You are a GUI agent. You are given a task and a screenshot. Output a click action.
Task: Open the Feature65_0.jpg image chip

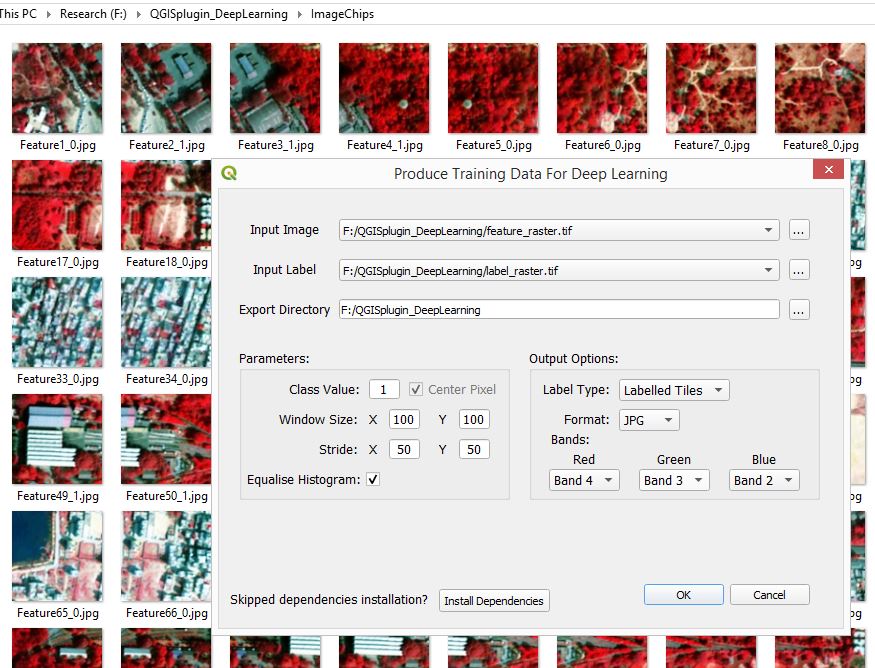[x=57, y=553]
